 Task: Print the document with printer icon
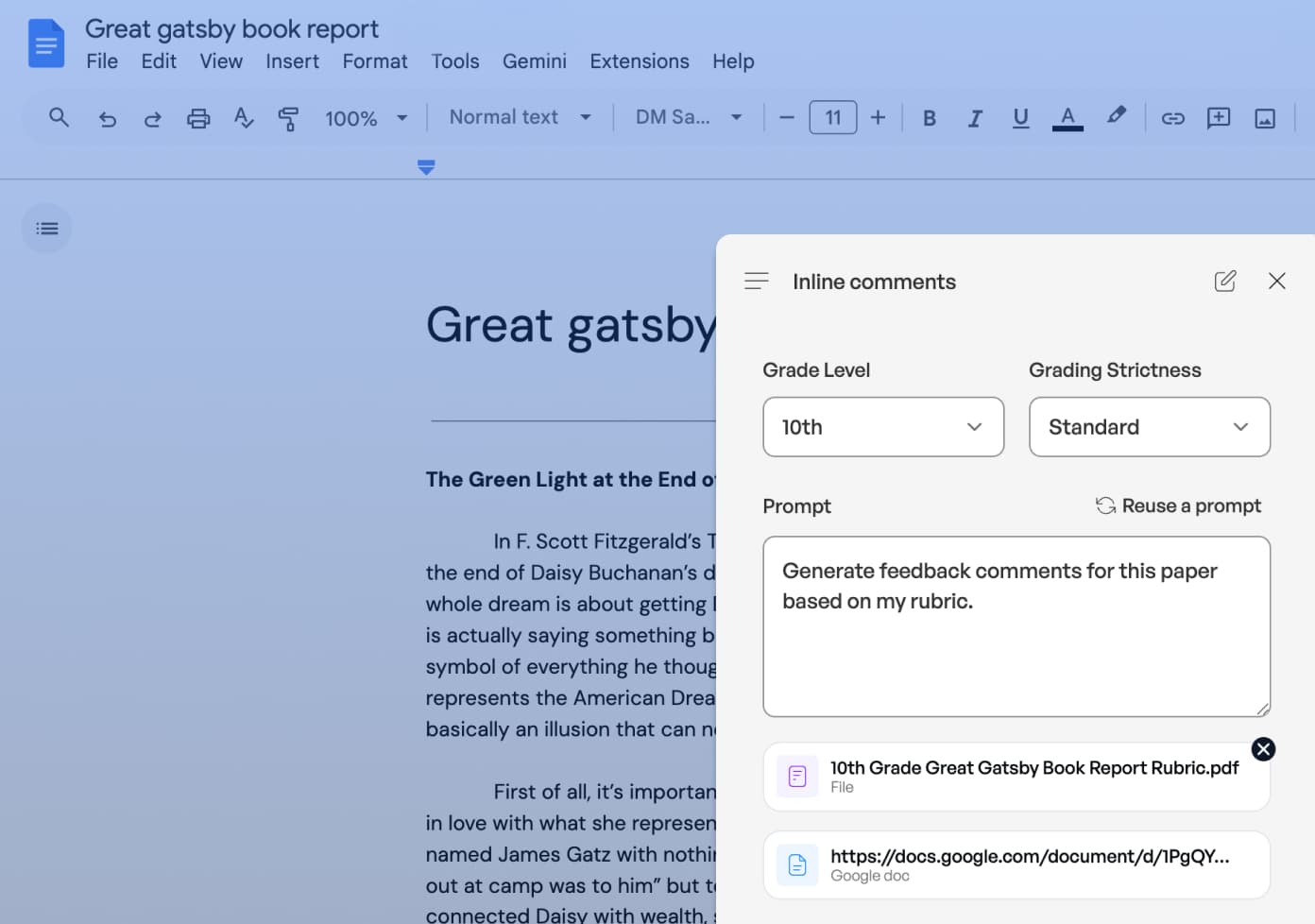pyautogui.click(x=198, y=118)
